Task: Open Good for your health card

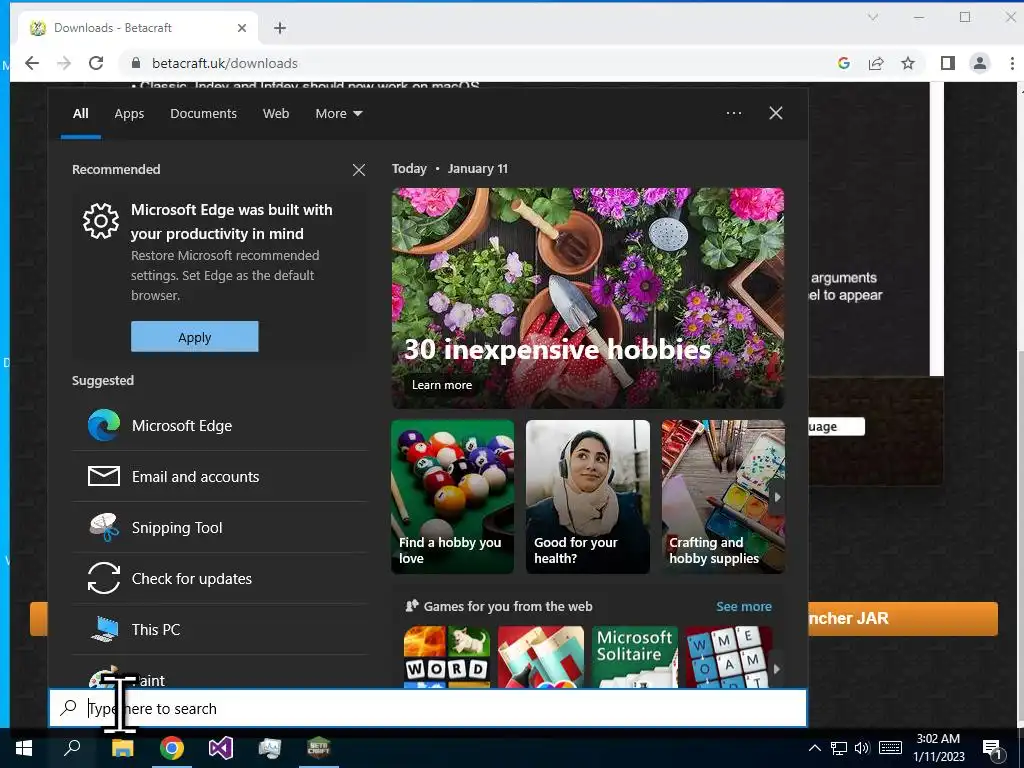Action: pyautogui.click(x=588, y=497)
